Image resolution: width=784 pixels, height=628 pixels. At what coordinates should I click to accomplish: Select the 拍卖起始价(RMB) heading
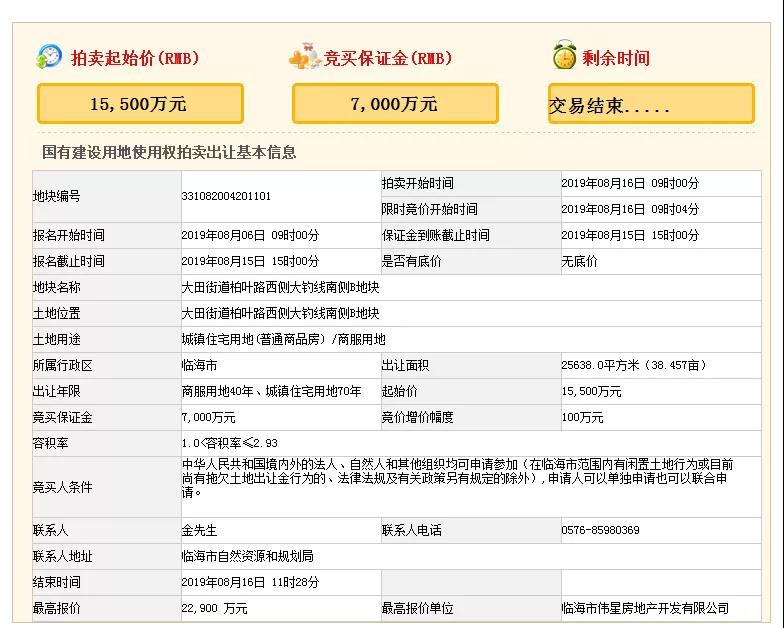[x=134, y=58]
